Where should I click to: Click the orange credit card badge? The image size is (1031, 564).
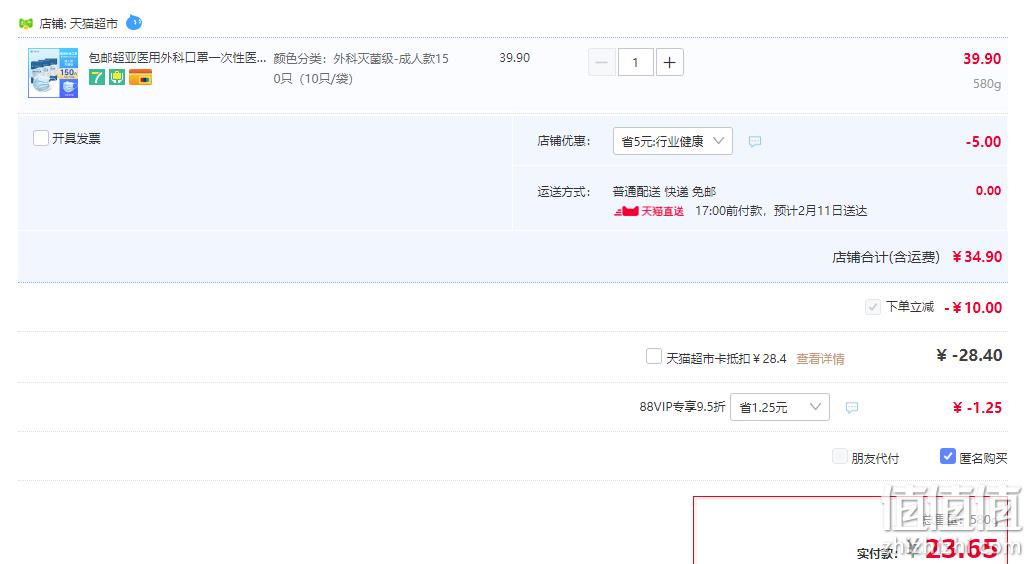[140, 78]
